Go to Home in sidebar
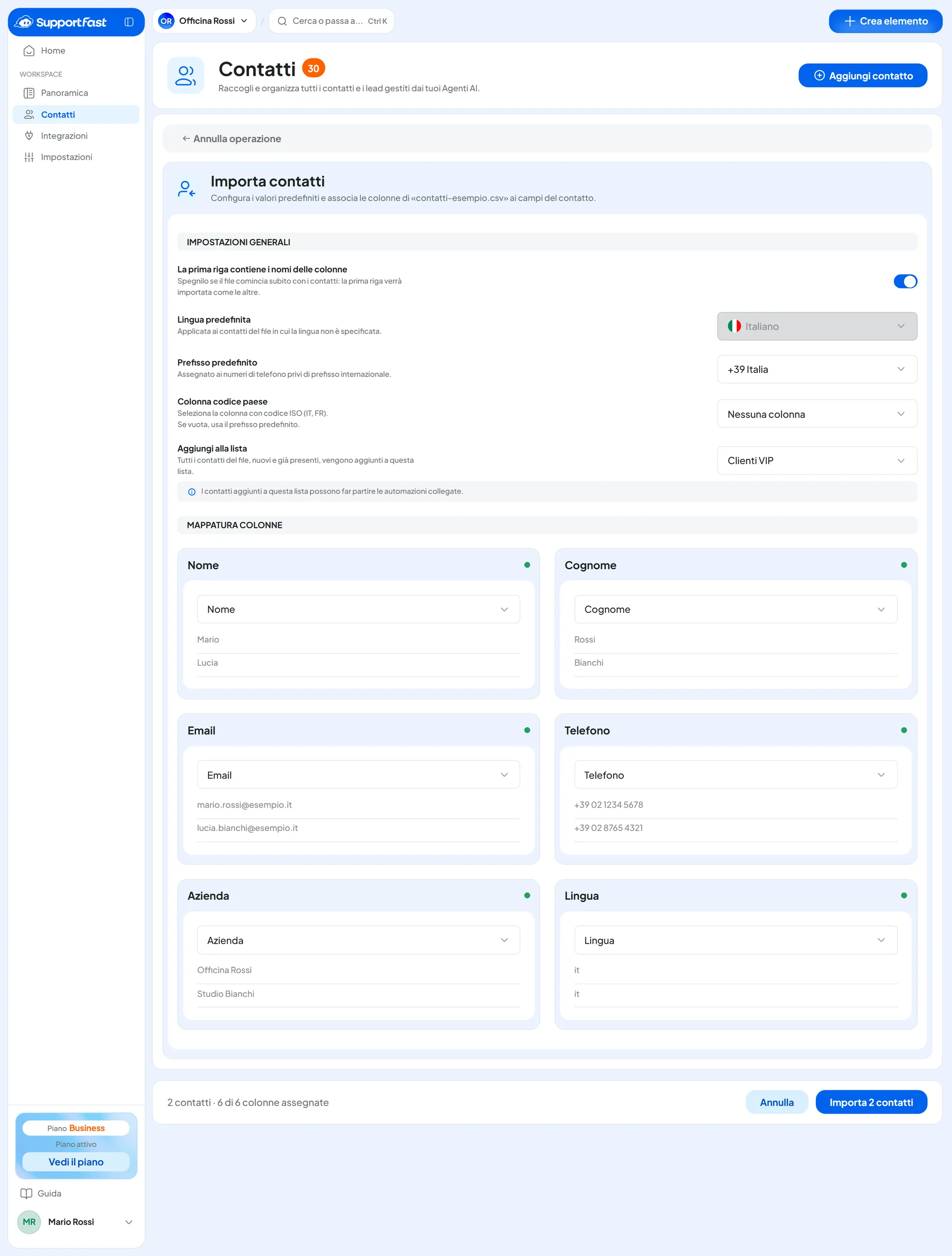Screen dimensions: 952x1256 (x=76, y=50)
